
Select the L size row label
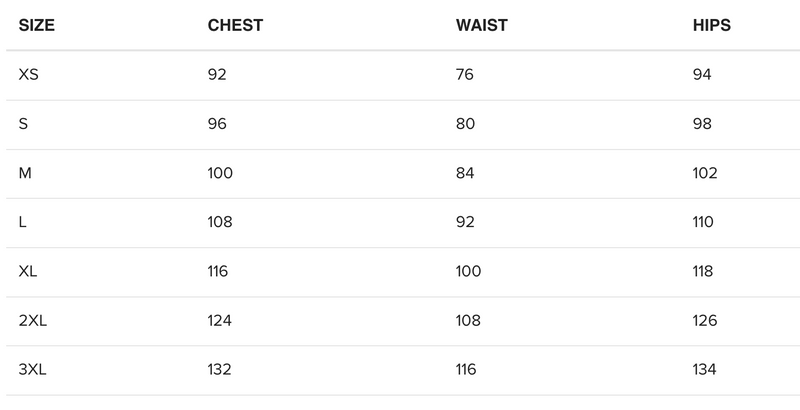pos(23,222)
